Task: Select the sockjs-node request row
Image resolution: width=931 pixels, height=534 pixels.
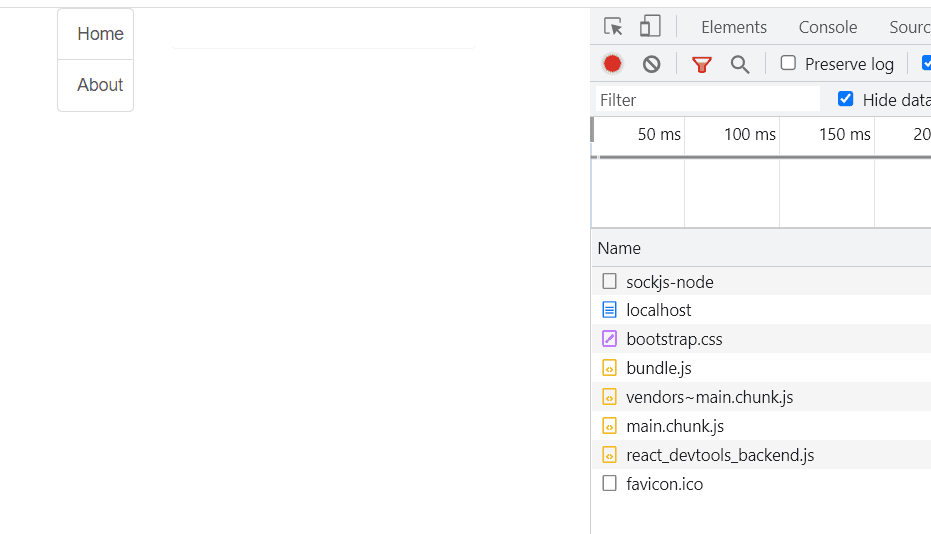Action: 761,282
